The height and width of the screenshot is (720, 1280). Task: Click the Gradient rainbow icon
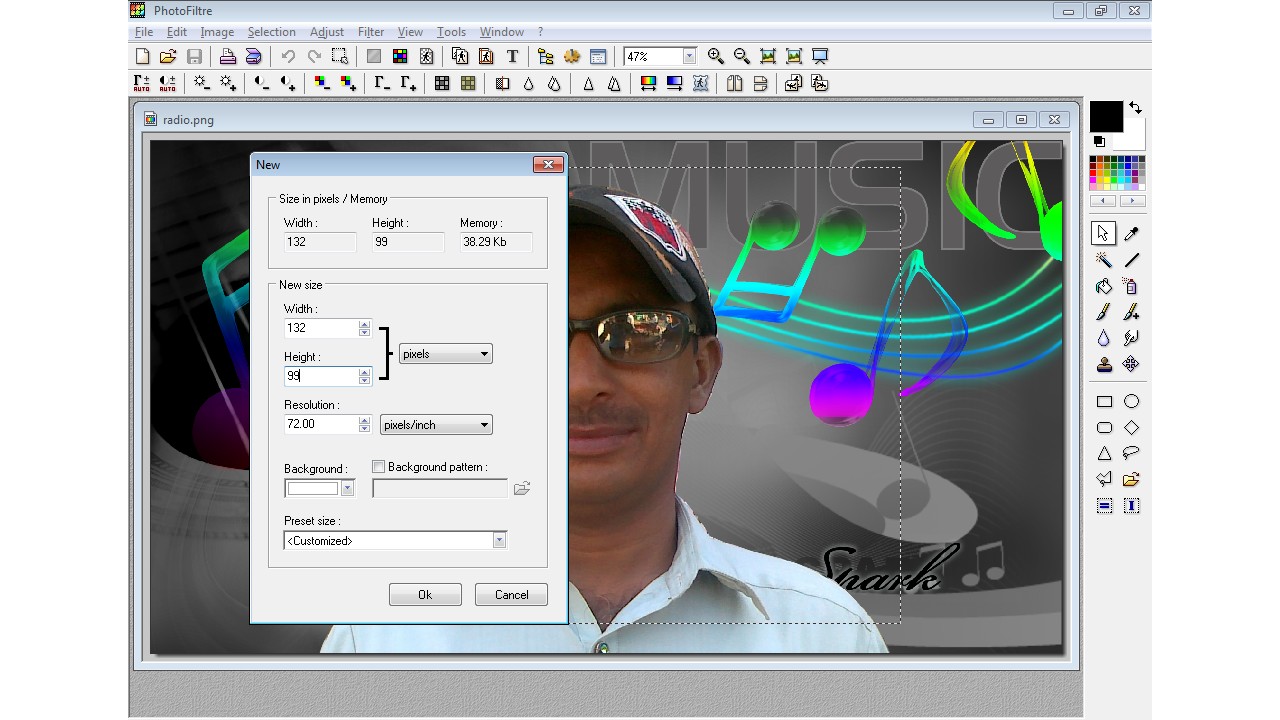648,83
